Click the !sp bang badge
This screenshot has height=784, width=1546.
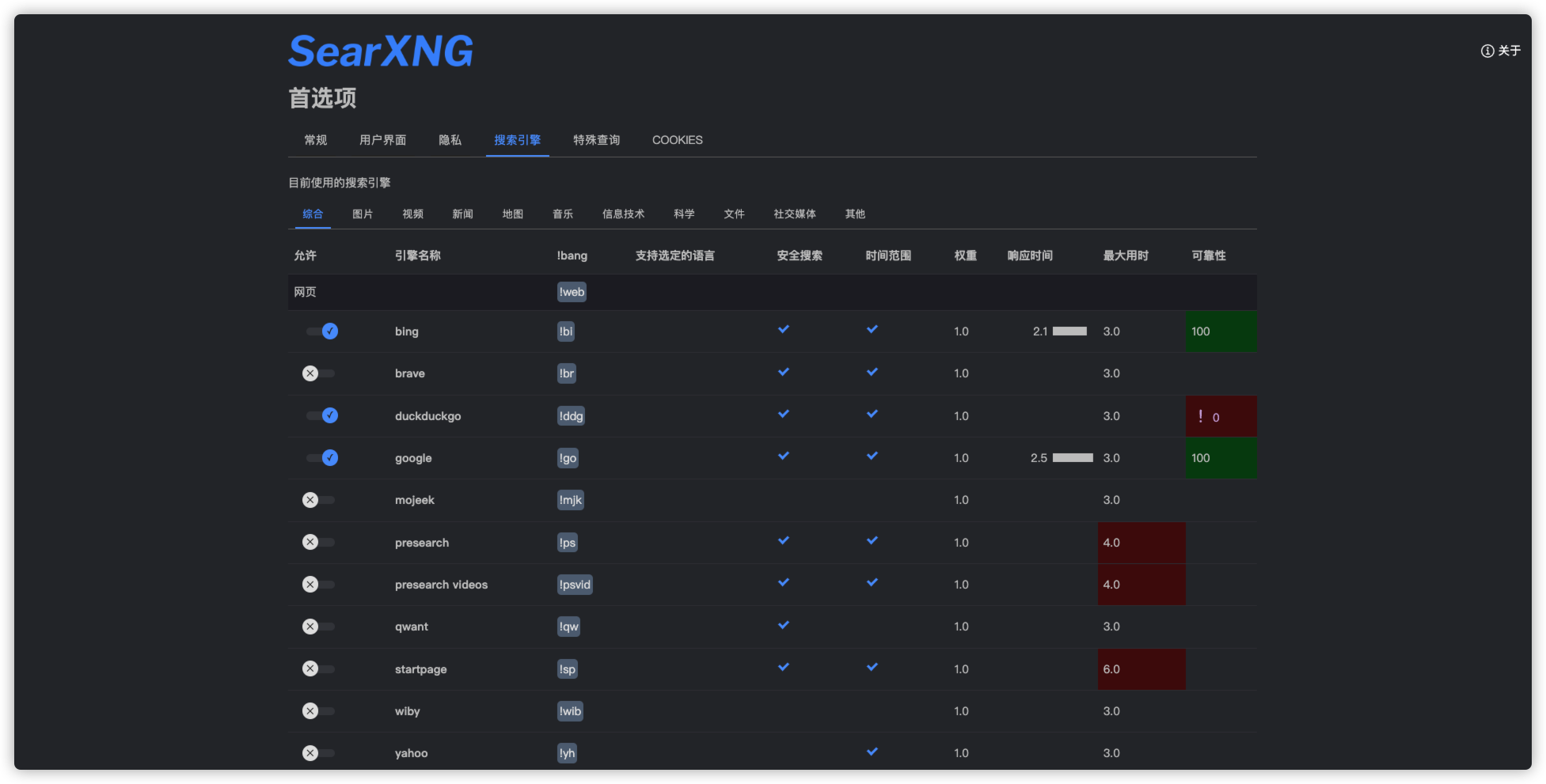tap(568, 669)
